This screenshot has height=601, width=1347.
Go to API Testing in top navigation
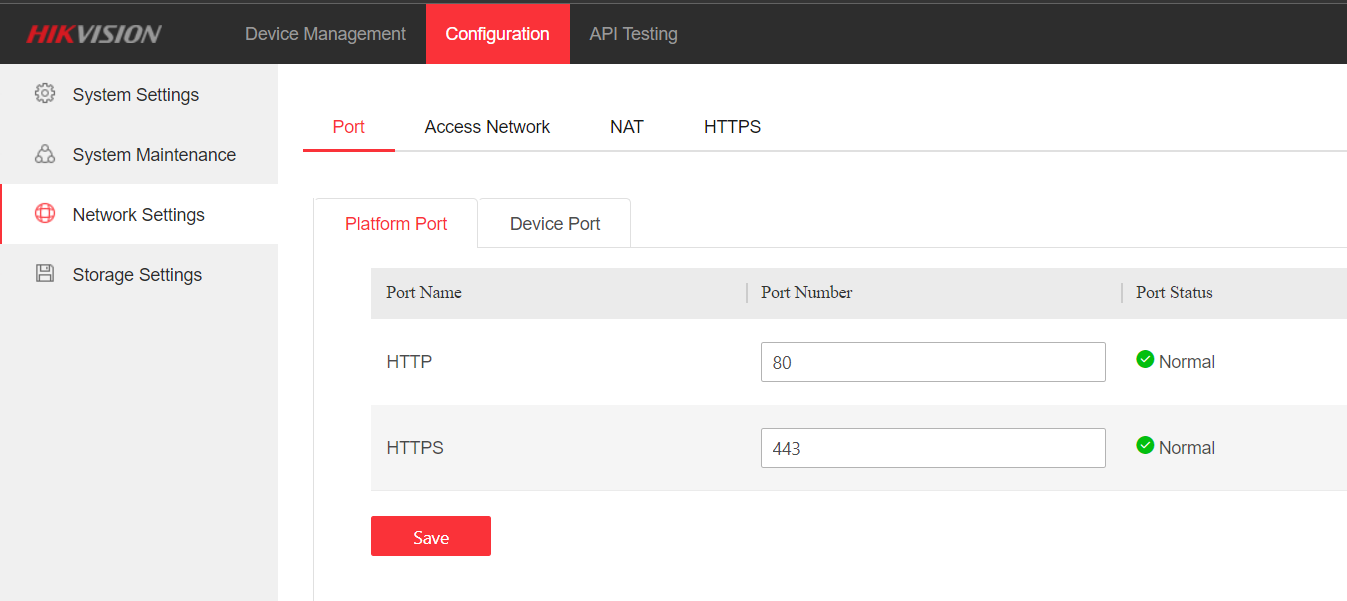[633, 34]
